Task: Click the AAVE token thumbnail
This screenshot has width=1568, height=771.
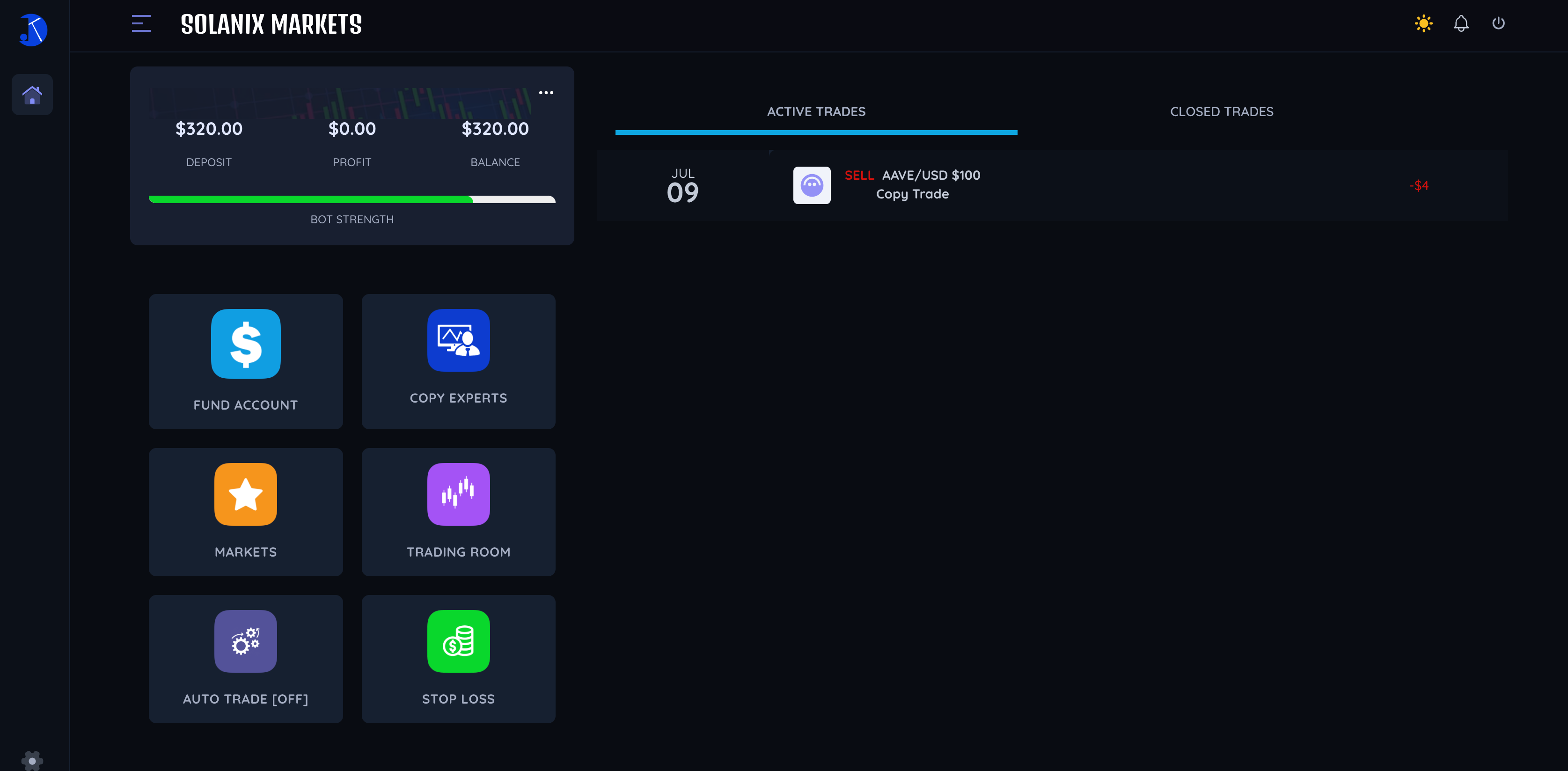Action: (x=812, y=185)
